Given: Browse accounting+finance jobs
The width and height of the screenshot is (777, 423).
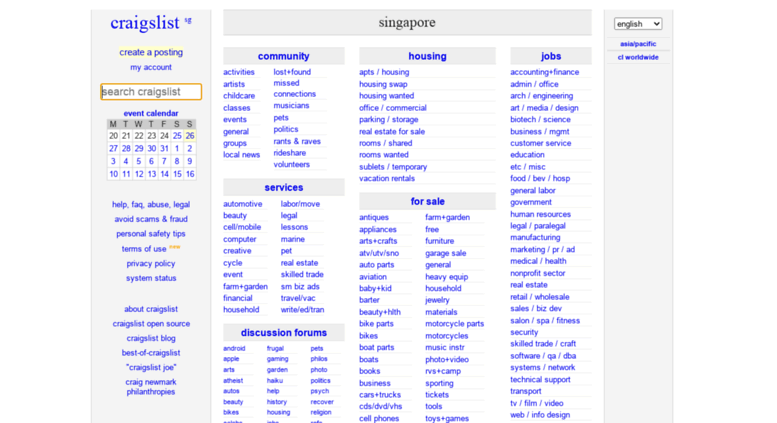Looking at the screenshot, I should pyautogui.click(x=545, y=72).
